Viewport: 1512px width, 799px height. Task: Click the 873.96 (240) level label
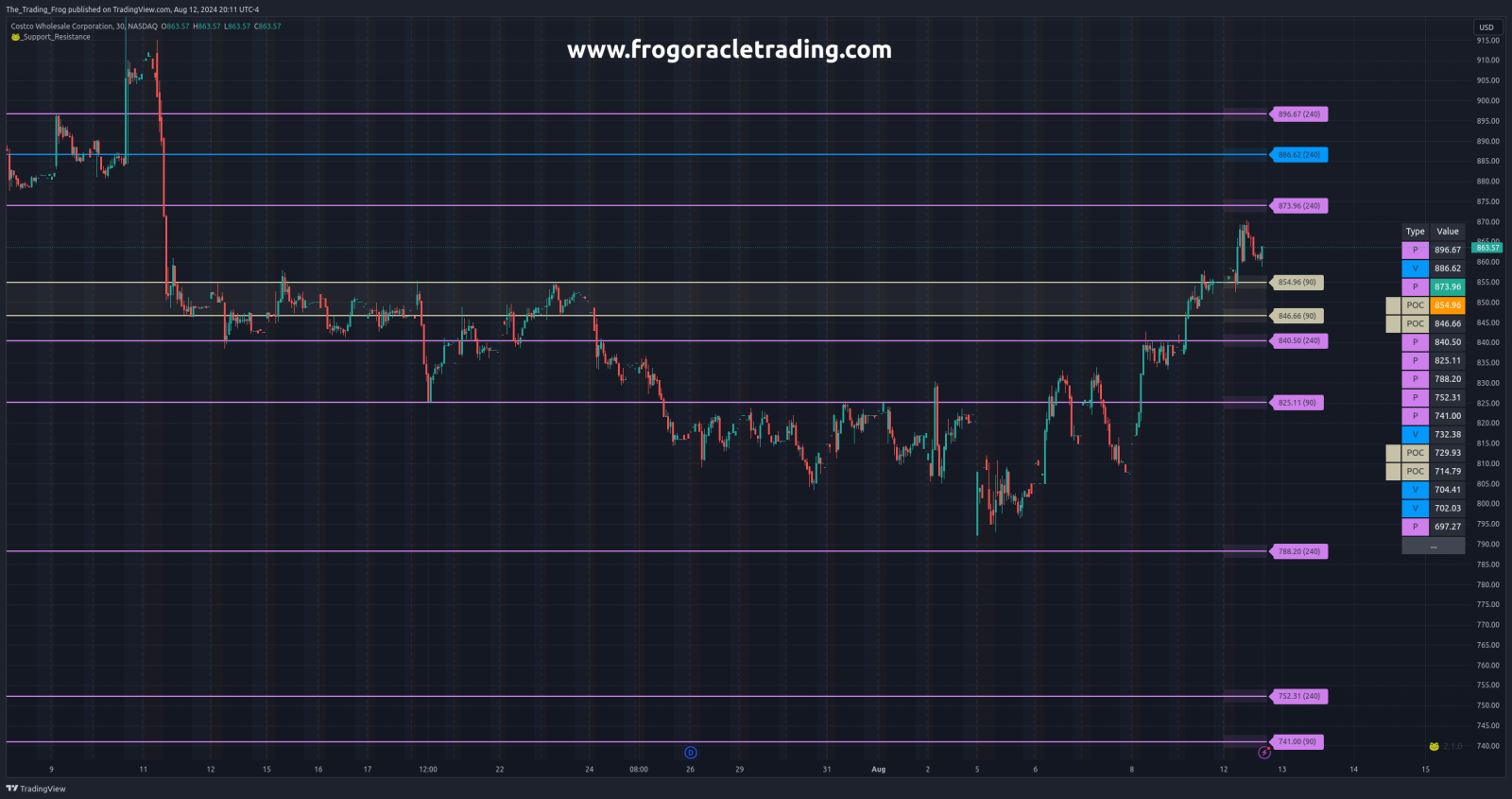click(1299, 206)
